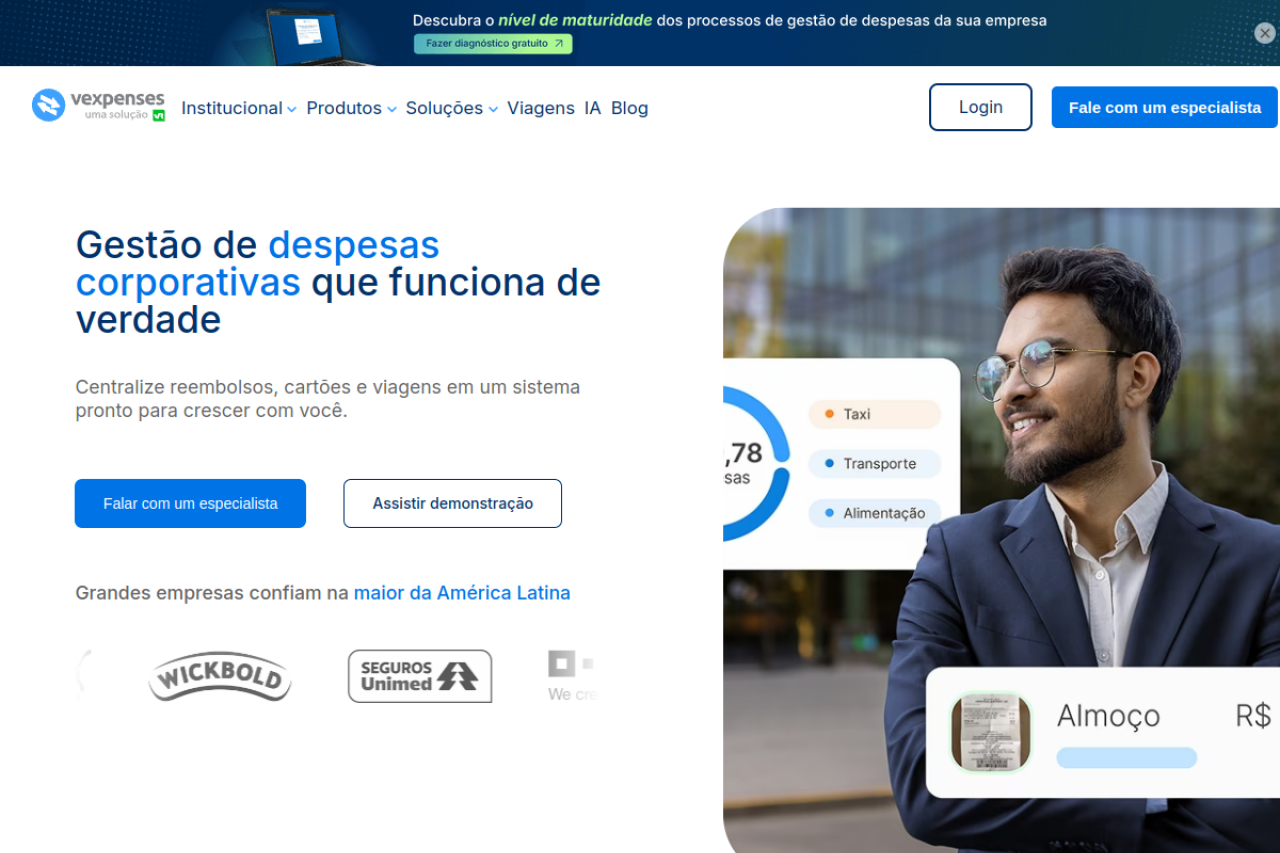
Task: Click Assistir demonstração button
Action: click(453, 503)
